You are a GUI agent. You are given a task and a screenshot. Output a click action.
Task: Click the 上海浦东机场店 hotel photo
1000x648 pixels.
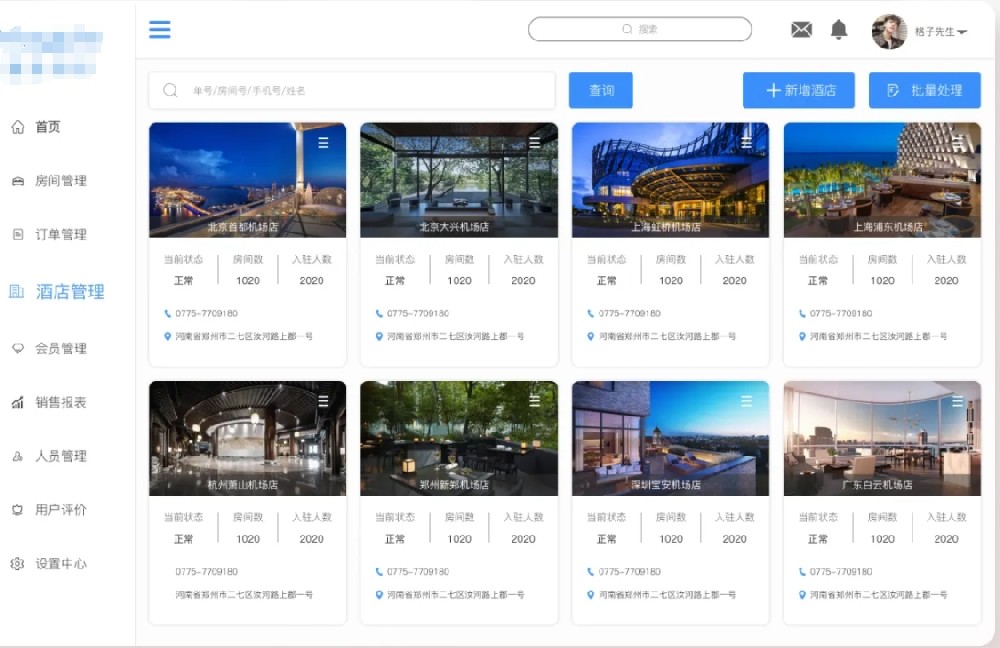click(x=882, y=180)
